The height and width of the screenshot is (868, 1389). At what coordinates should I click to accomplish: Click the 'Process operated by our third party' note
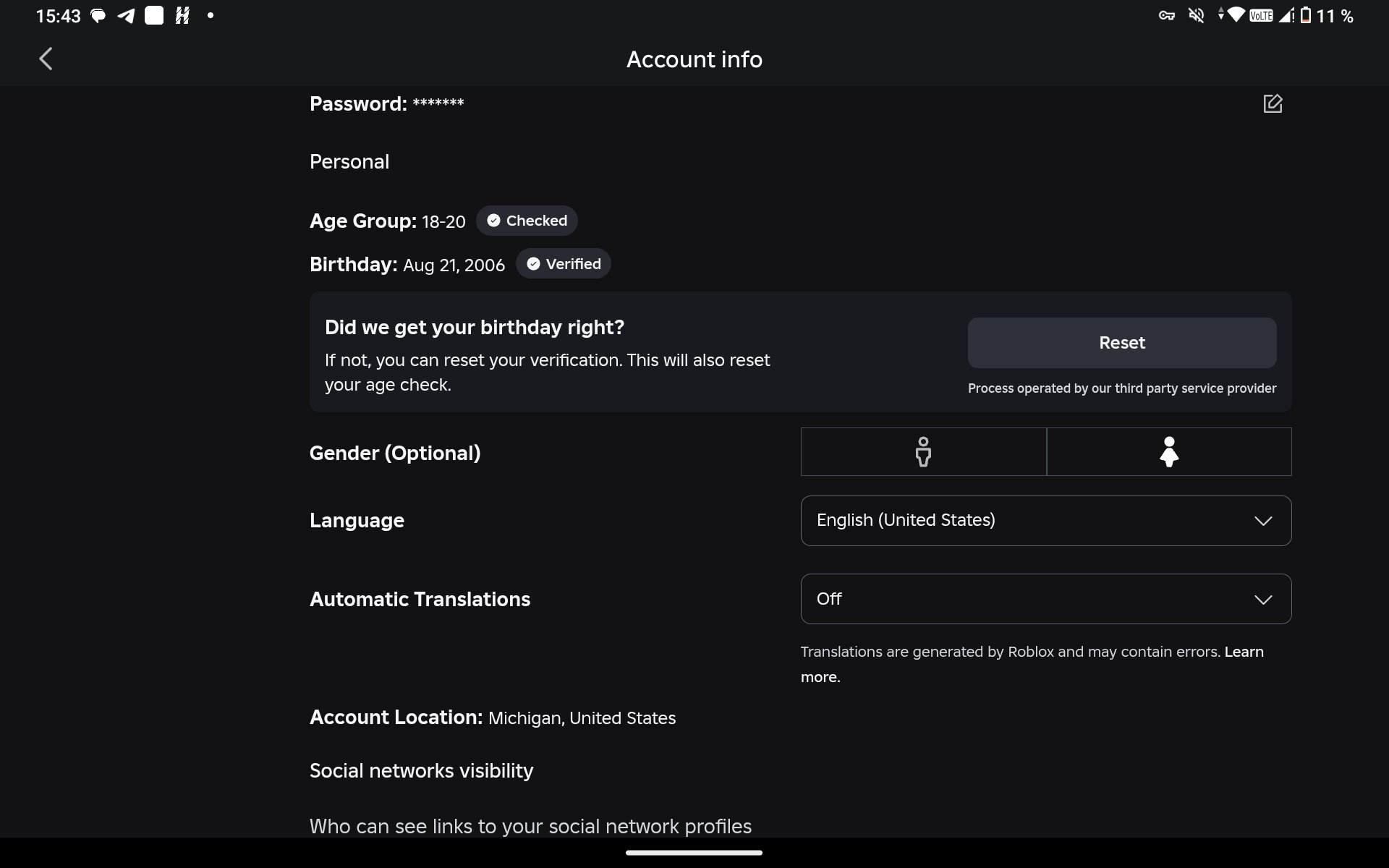point(1122,388)
